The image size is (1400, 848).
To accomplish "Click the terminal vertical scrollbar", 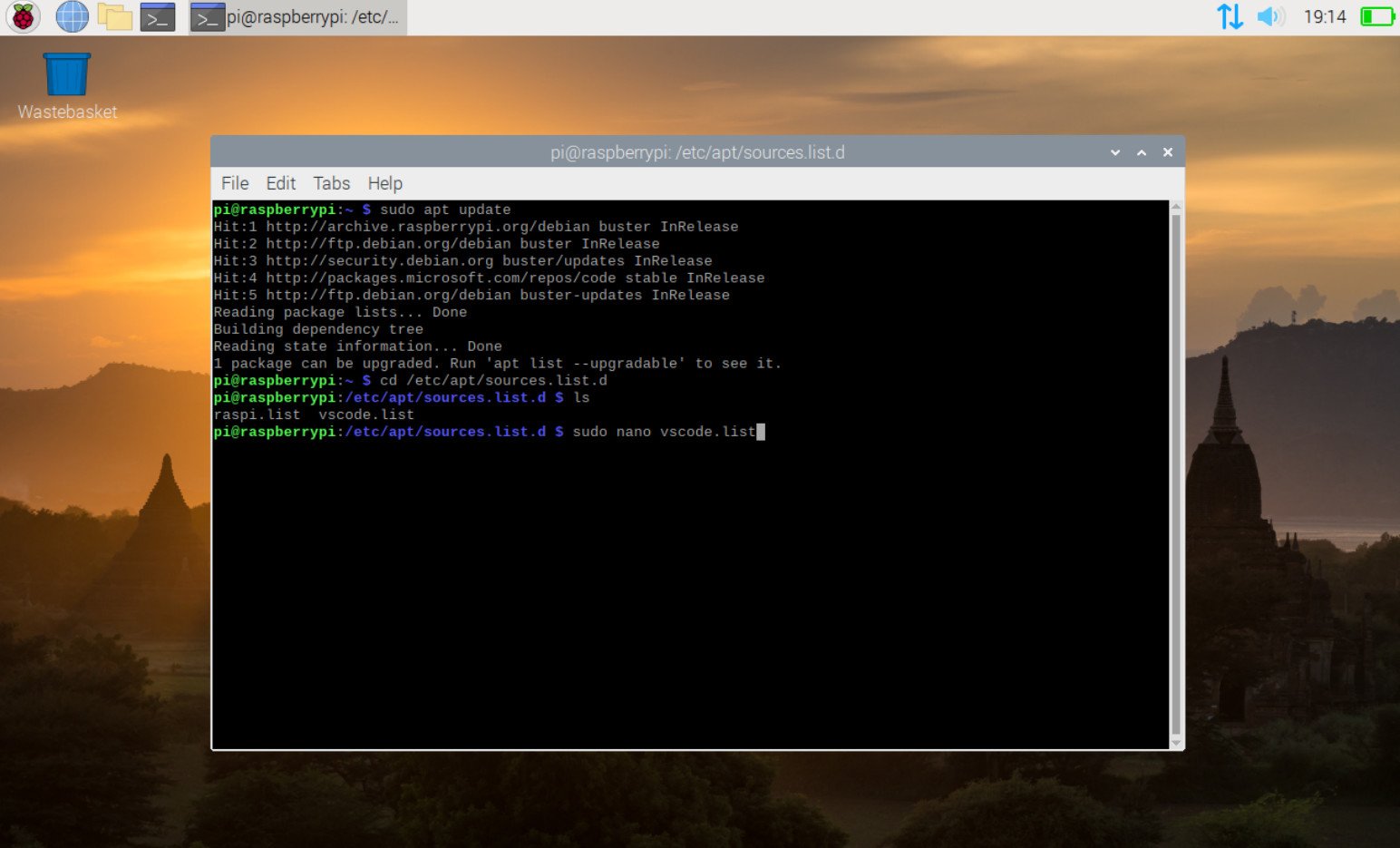I will pyautogui.click(x=1176, y=474).
